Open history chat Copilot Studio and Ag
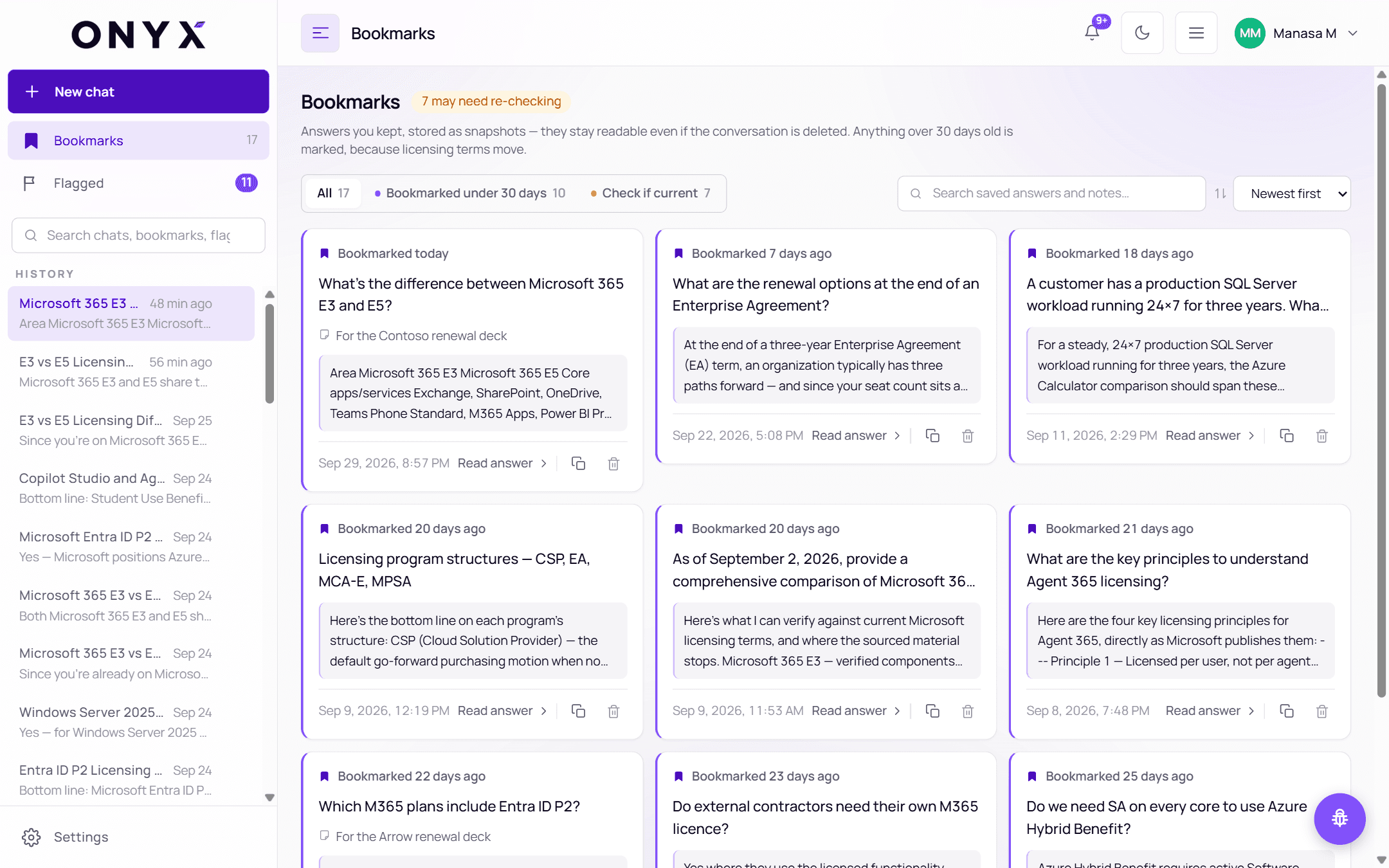Image resolution: width=1389 pixels, height=868 pixels. pyautogui.click(x=131, y=488)
